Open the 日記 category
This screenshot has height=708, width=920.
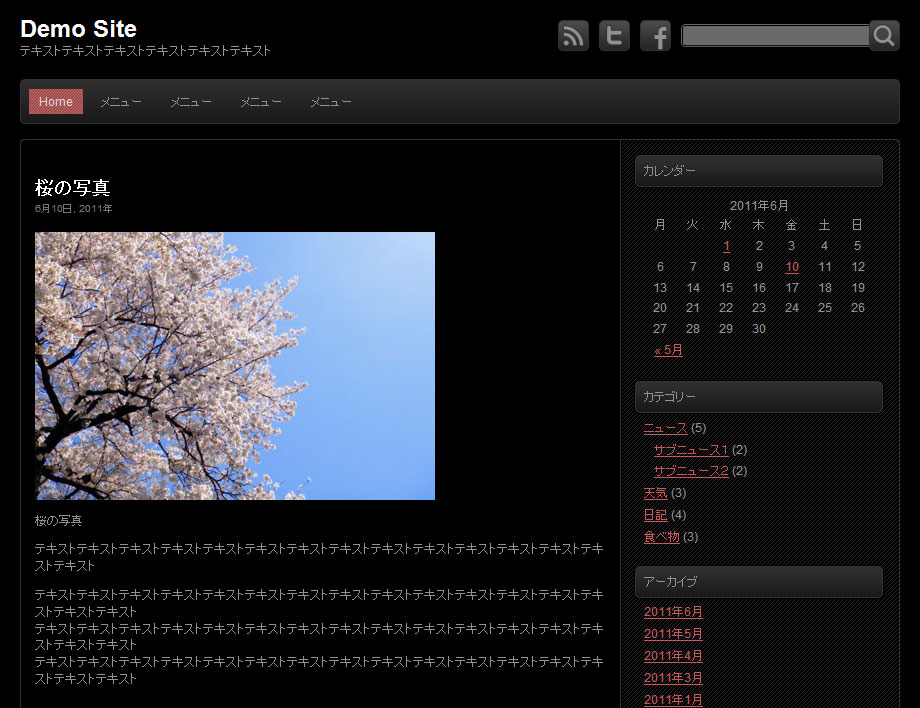tap(655, 515)
